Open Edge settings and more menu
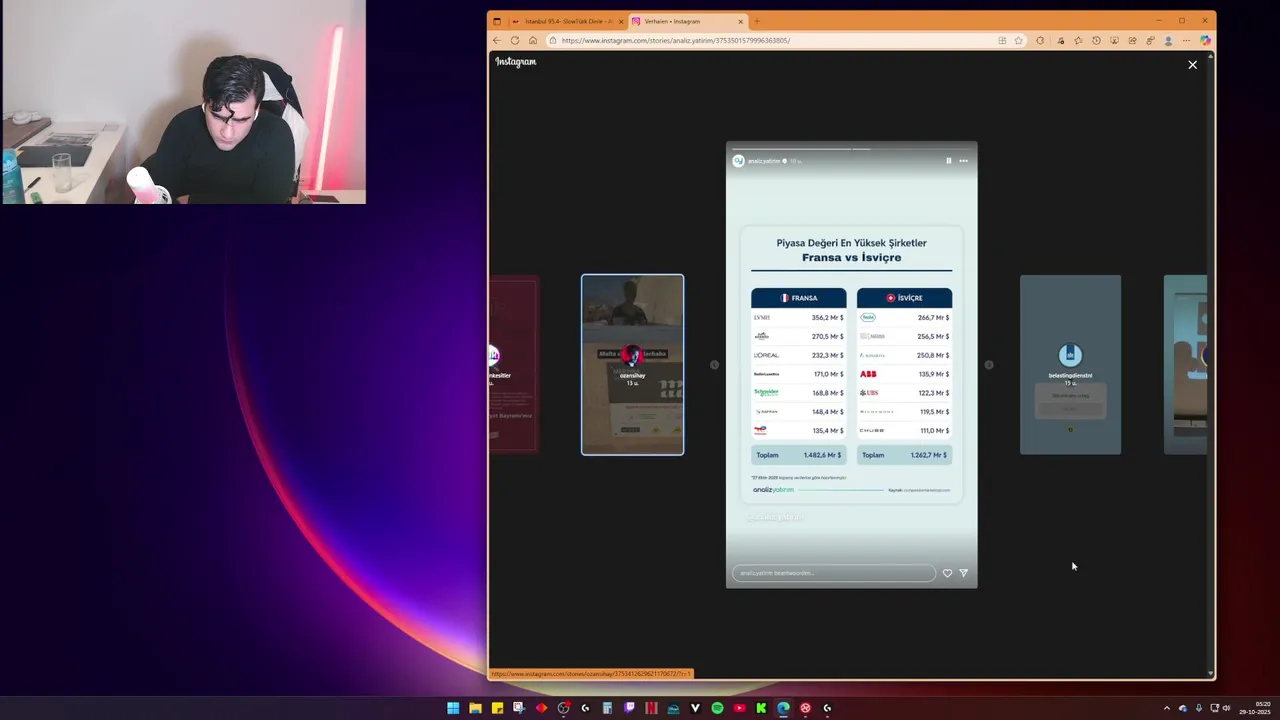This screenshot has width=1280, height=720. (1186, 41)
